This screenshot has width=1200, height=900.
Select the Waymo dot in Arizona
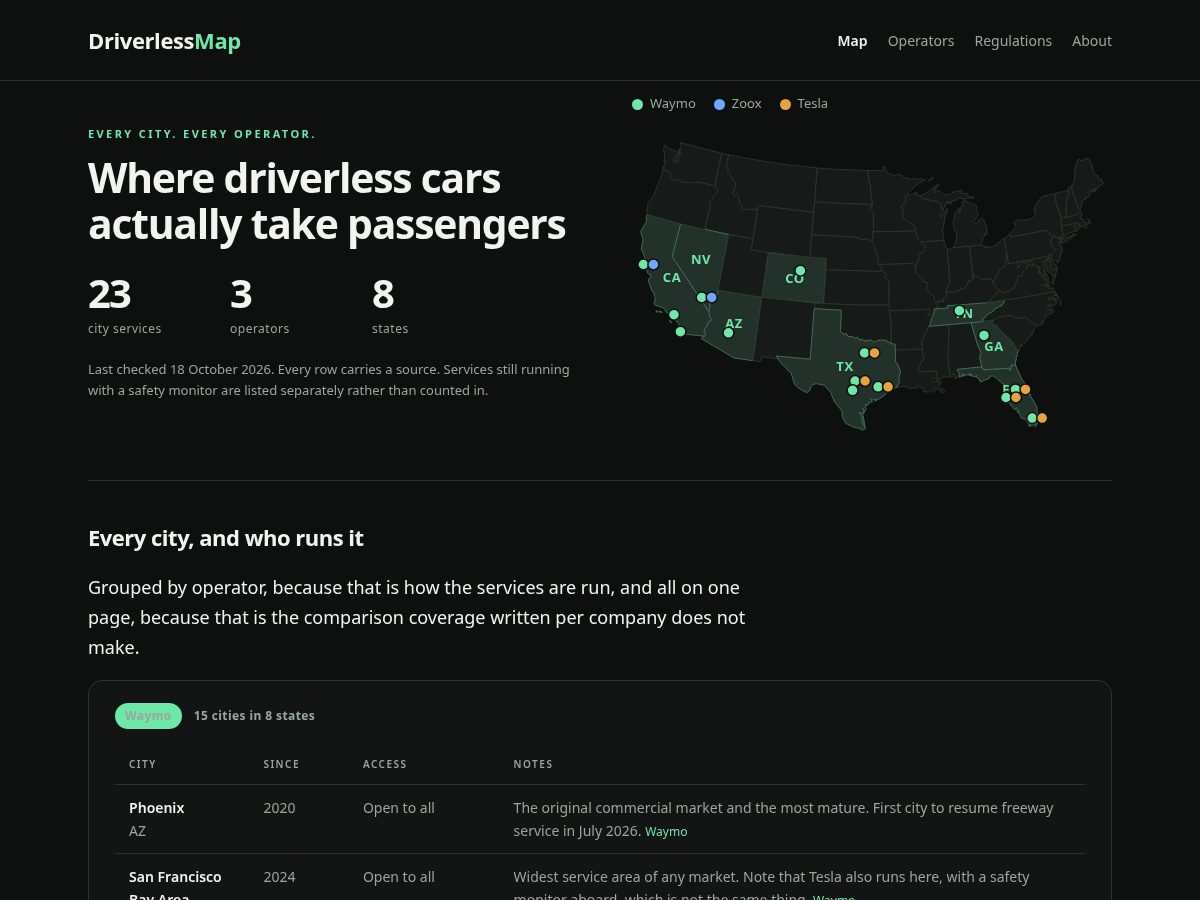click(728, 333)
